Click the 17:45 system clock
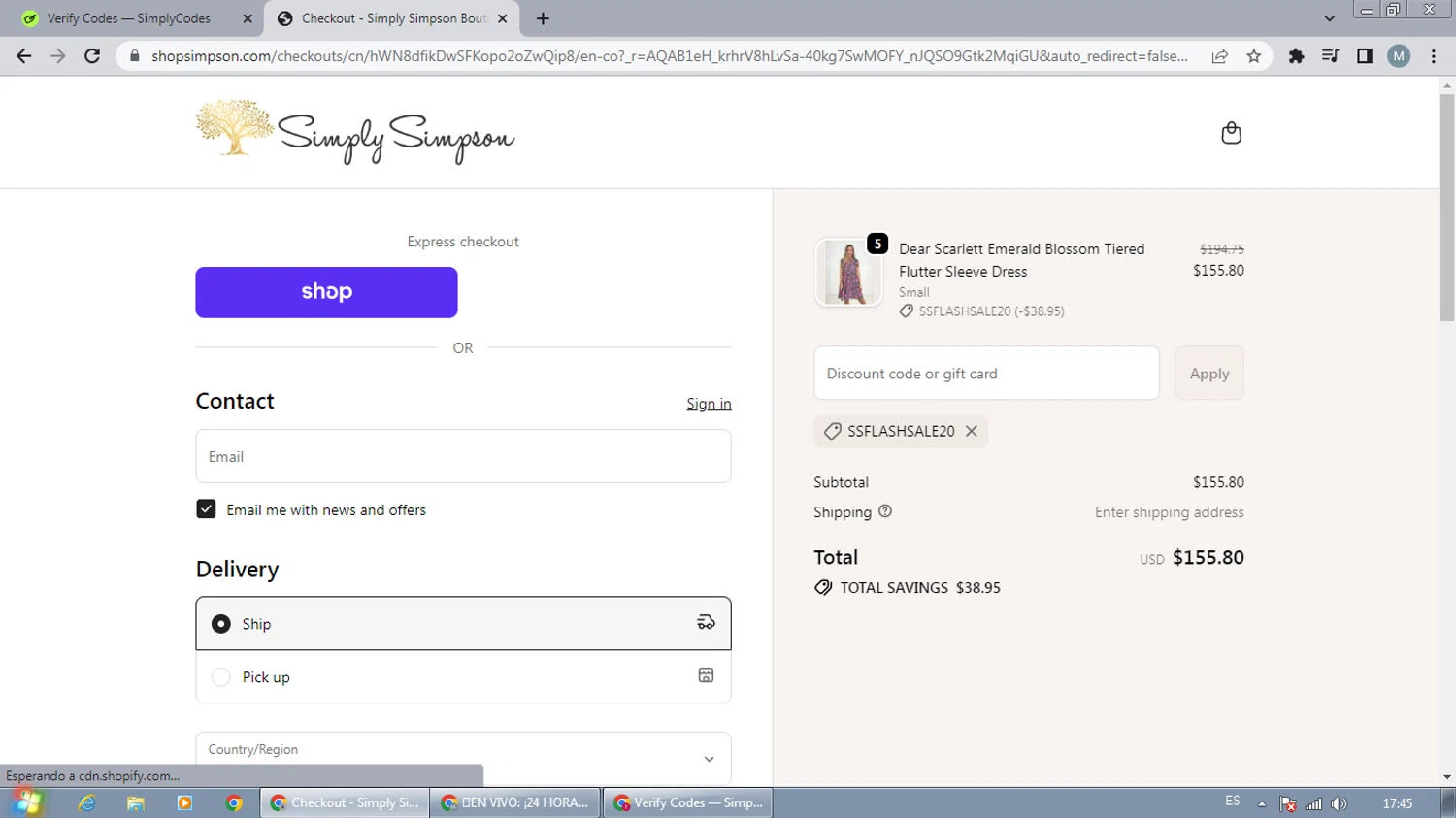 (x=1398, y=803)
